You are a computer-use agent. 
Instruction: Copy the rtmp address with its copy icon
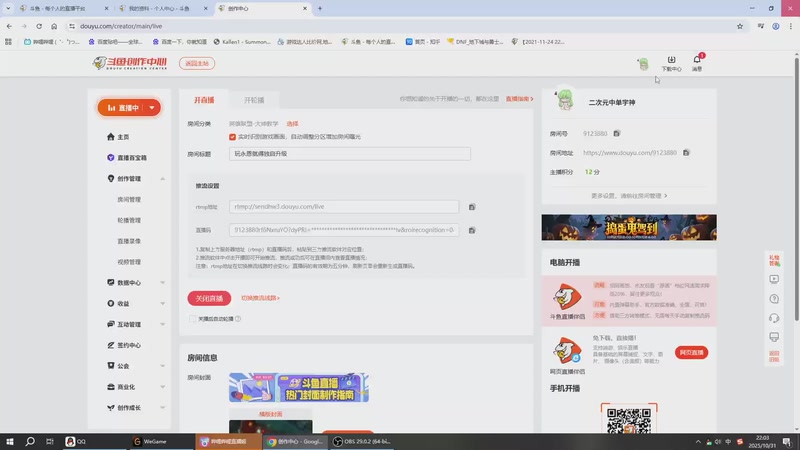click(x=472, y=207)
